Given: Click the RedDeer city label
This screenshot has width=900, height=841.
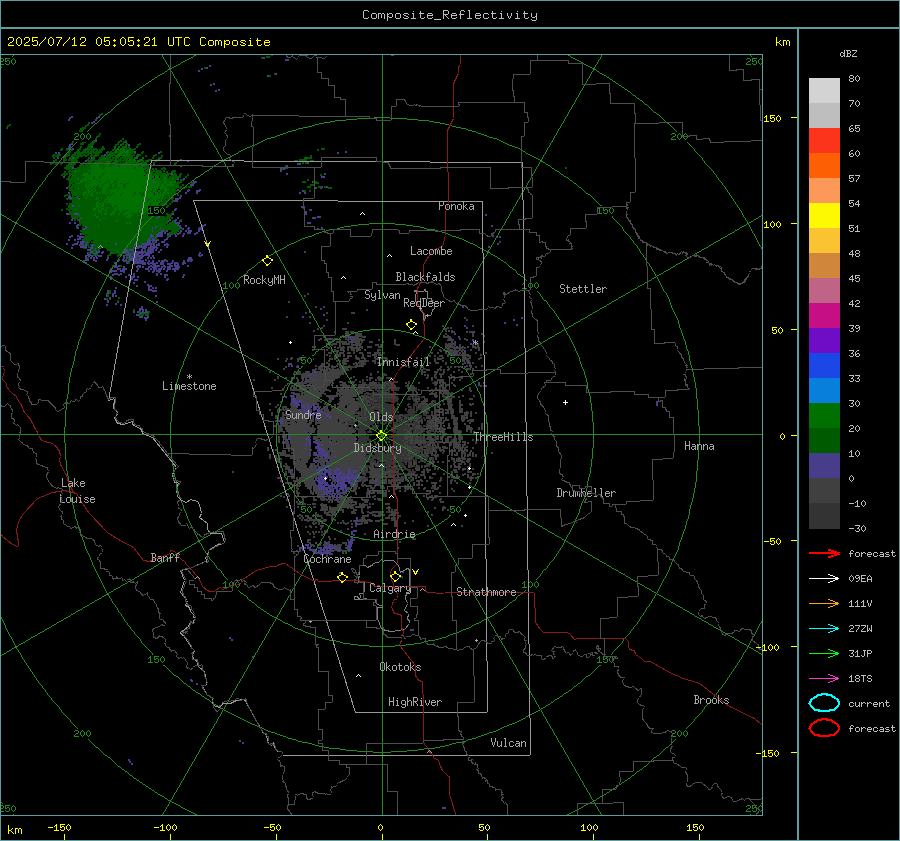Looking at the screenshot, I should (424, 303).
